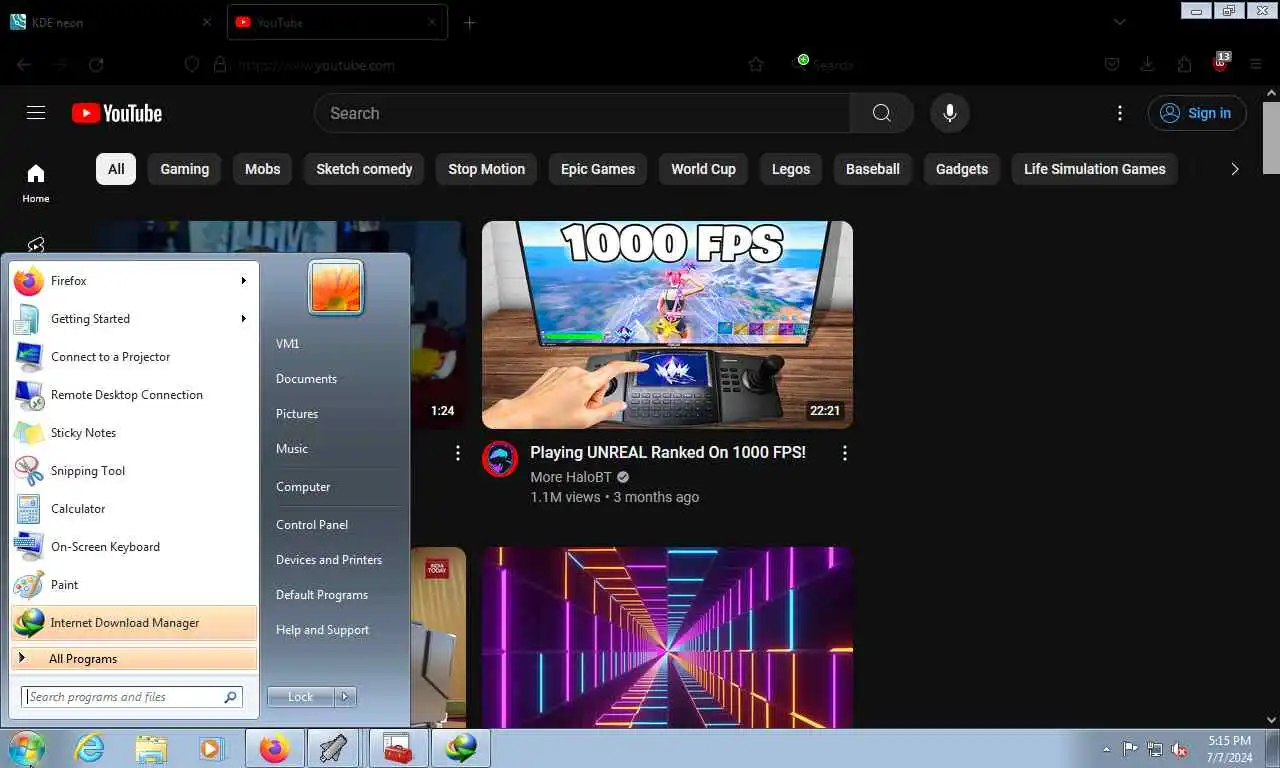Open Default Programs
The width and height of the screenshot is (1280, 768).
(322, 595)
